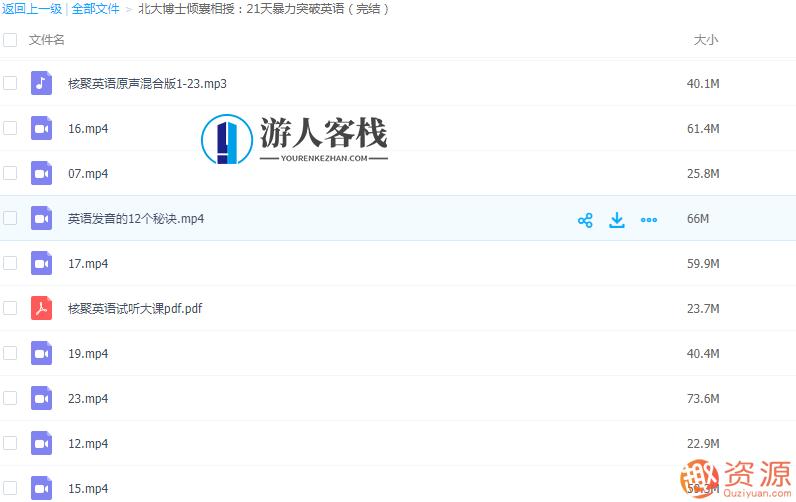Tick the checkbox for 12.mp4
Viewport: 796px width, 502px height.
click(10, 443)
